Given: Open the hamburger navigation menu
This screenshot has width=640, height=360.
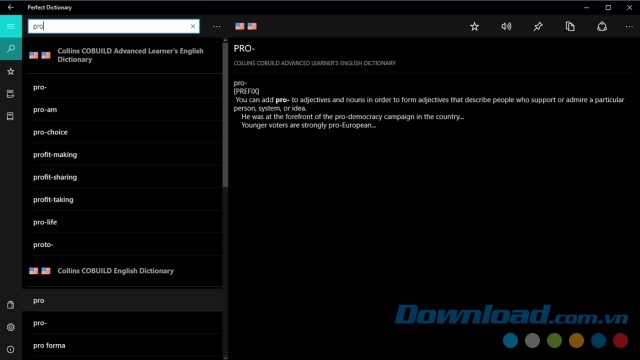Looking at the screenshot, I should pos(11,27).
